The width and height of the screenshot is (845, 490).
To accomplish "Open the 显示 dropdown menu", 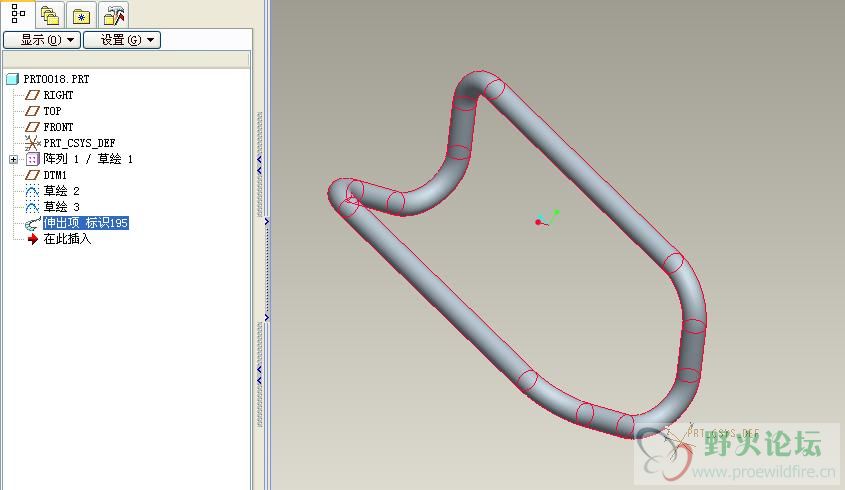I will (x=42, y=40).
